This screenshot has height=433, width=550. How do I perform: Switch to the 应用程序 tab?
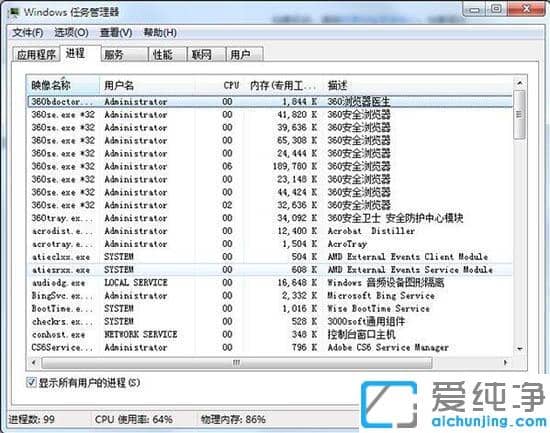click(36, 55)
